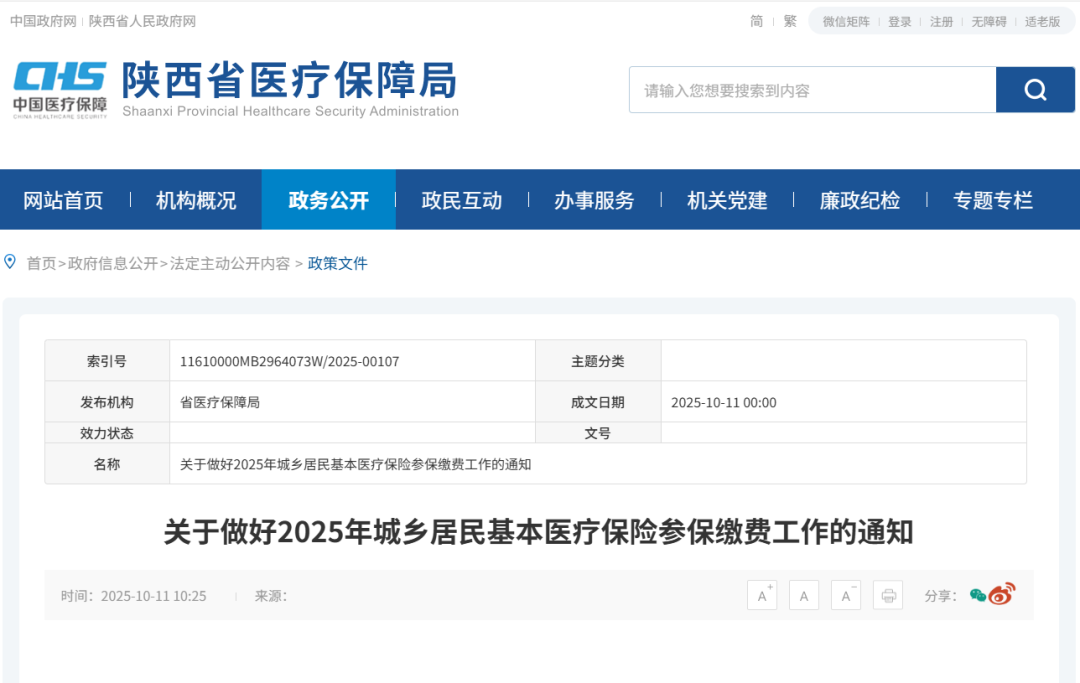This screenshot has width=1080, height=683.
Task: Click the 登录 login link
Action: tap(900, 22)
